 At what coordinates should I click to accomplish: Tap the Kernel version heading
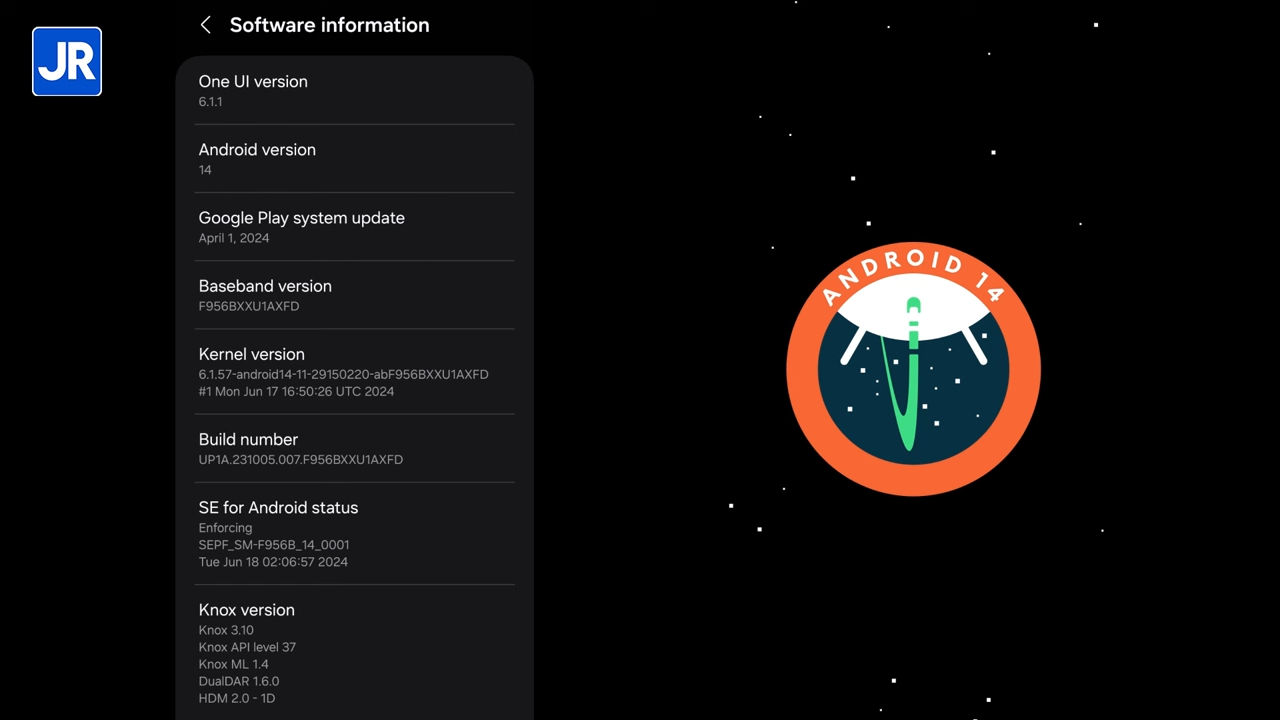251,354
